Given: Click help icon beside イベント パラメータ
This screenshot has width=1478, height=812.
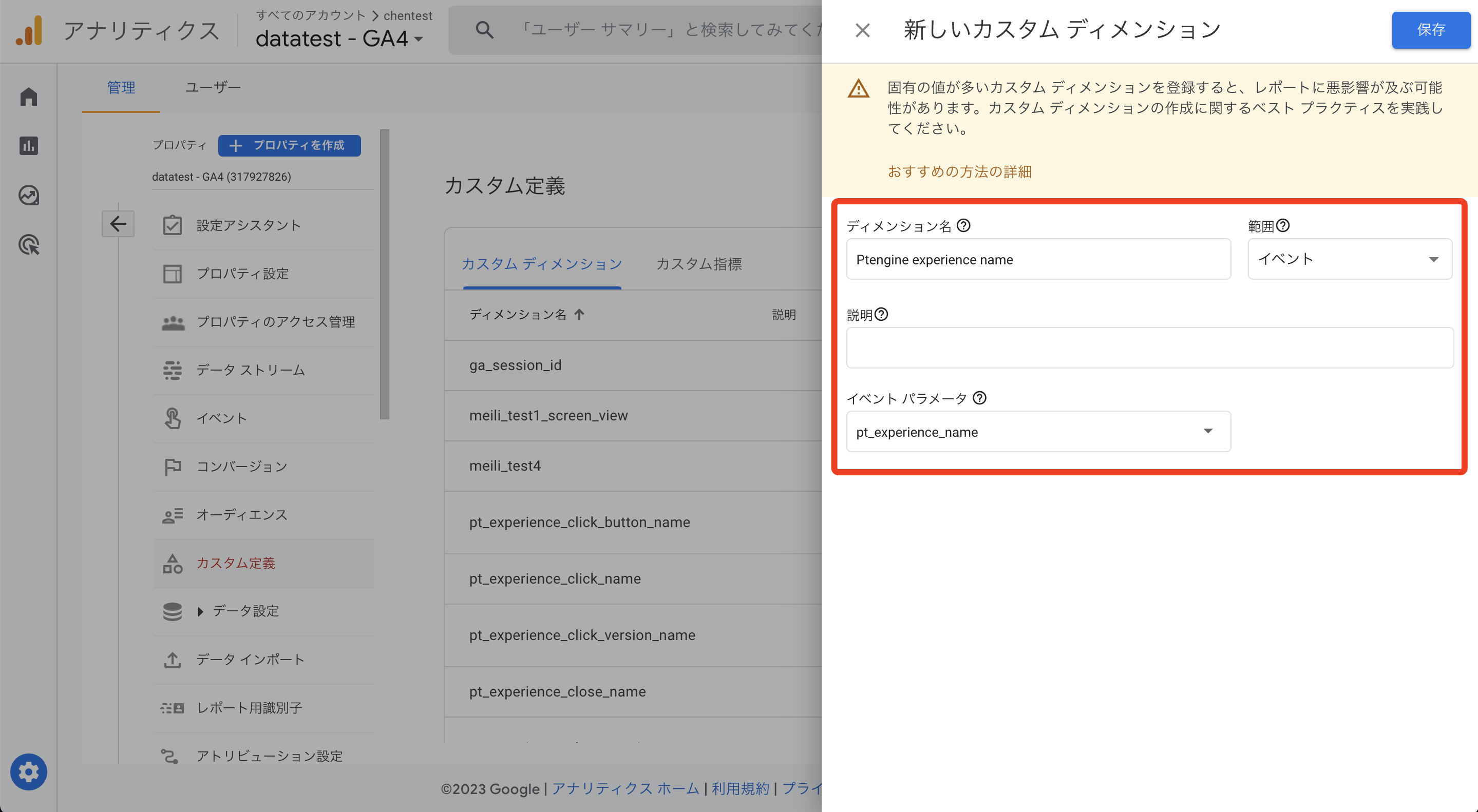Looking at the screenshot, I should coord(980,397).
